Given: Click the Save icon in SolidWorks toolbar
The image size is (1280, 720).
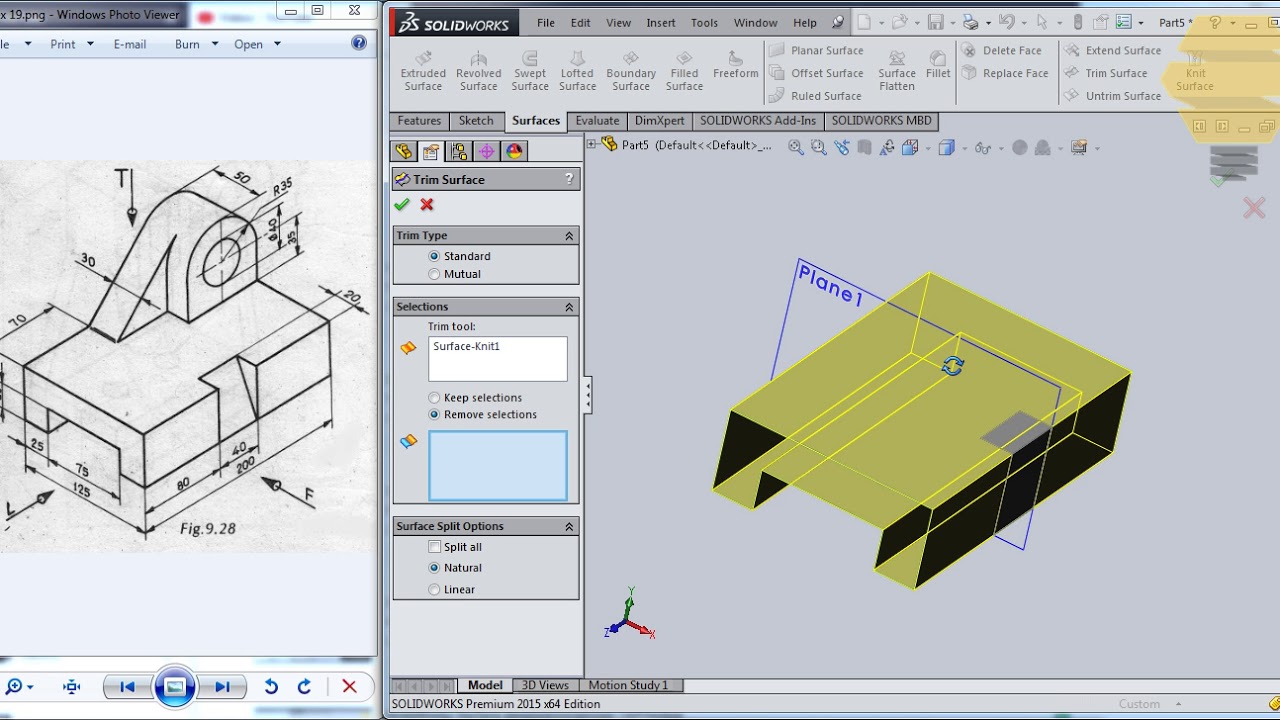Looking at the screenshot, I should pos(936,22).
